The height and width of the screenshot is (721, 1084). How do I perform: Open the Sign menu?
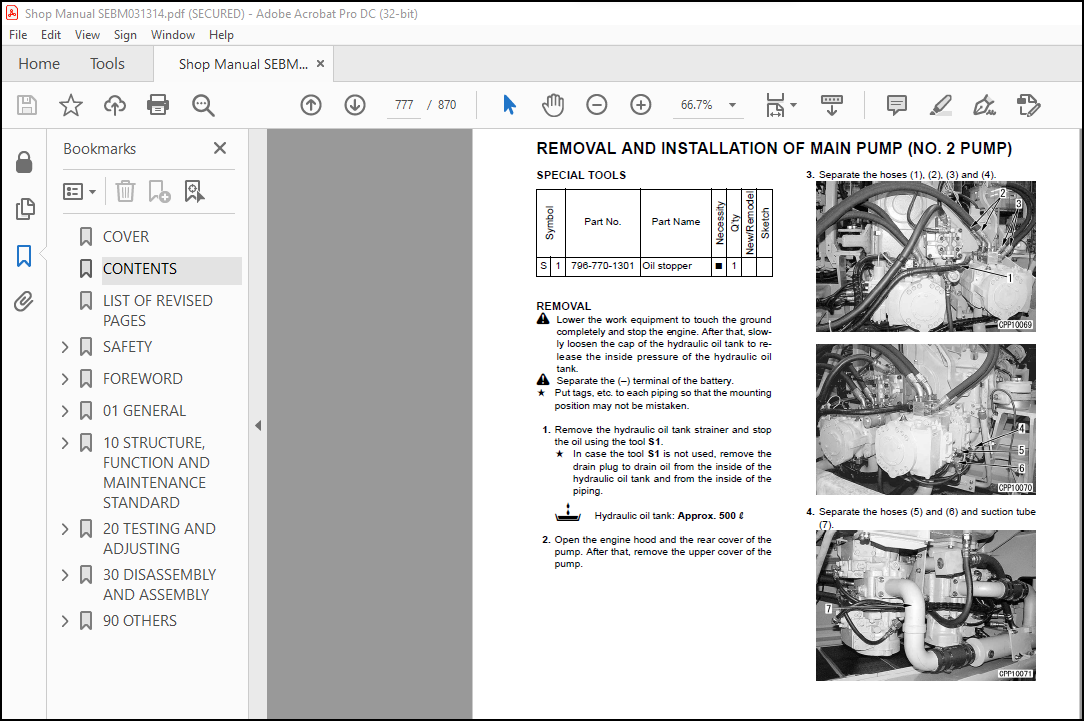125,35
